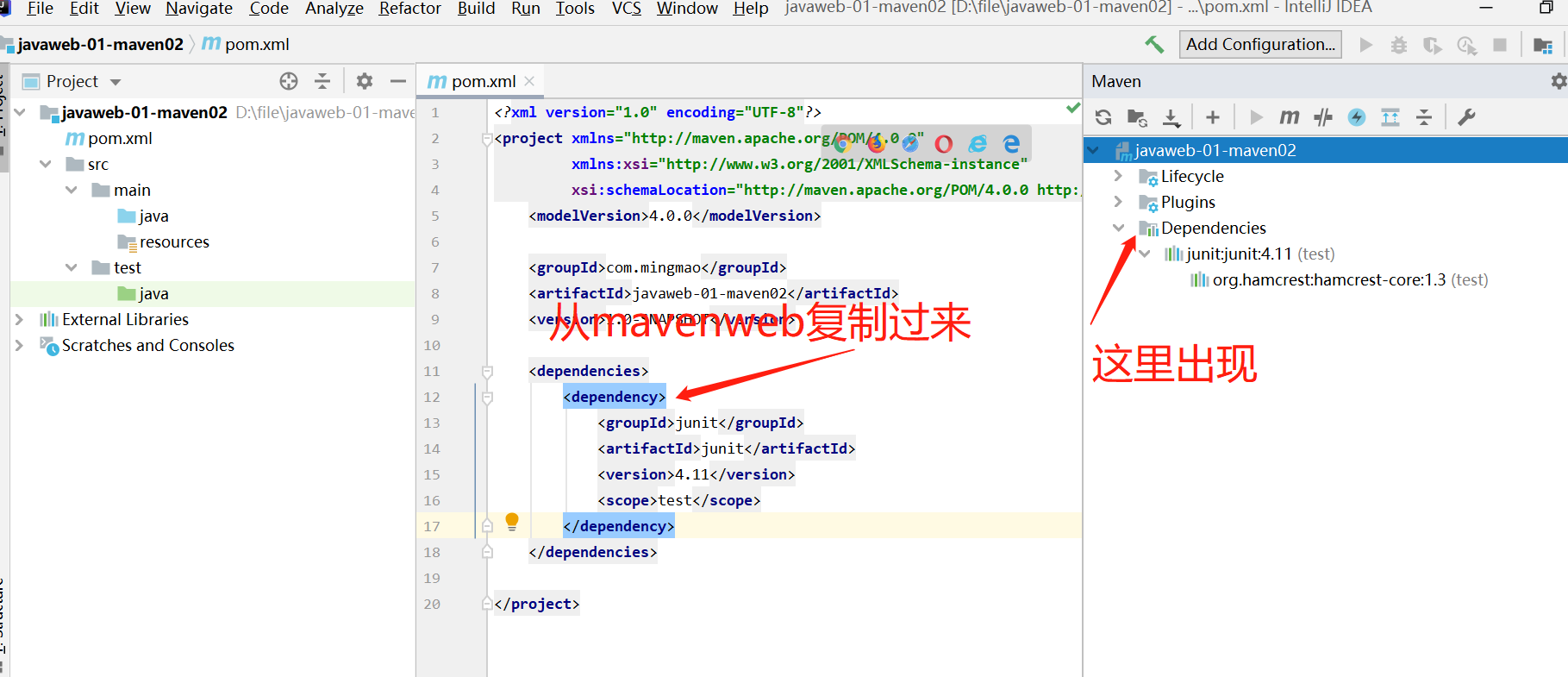The image size is (1568, 677).
Task: Run the selected Maven build
Action: pos(1256,117)
